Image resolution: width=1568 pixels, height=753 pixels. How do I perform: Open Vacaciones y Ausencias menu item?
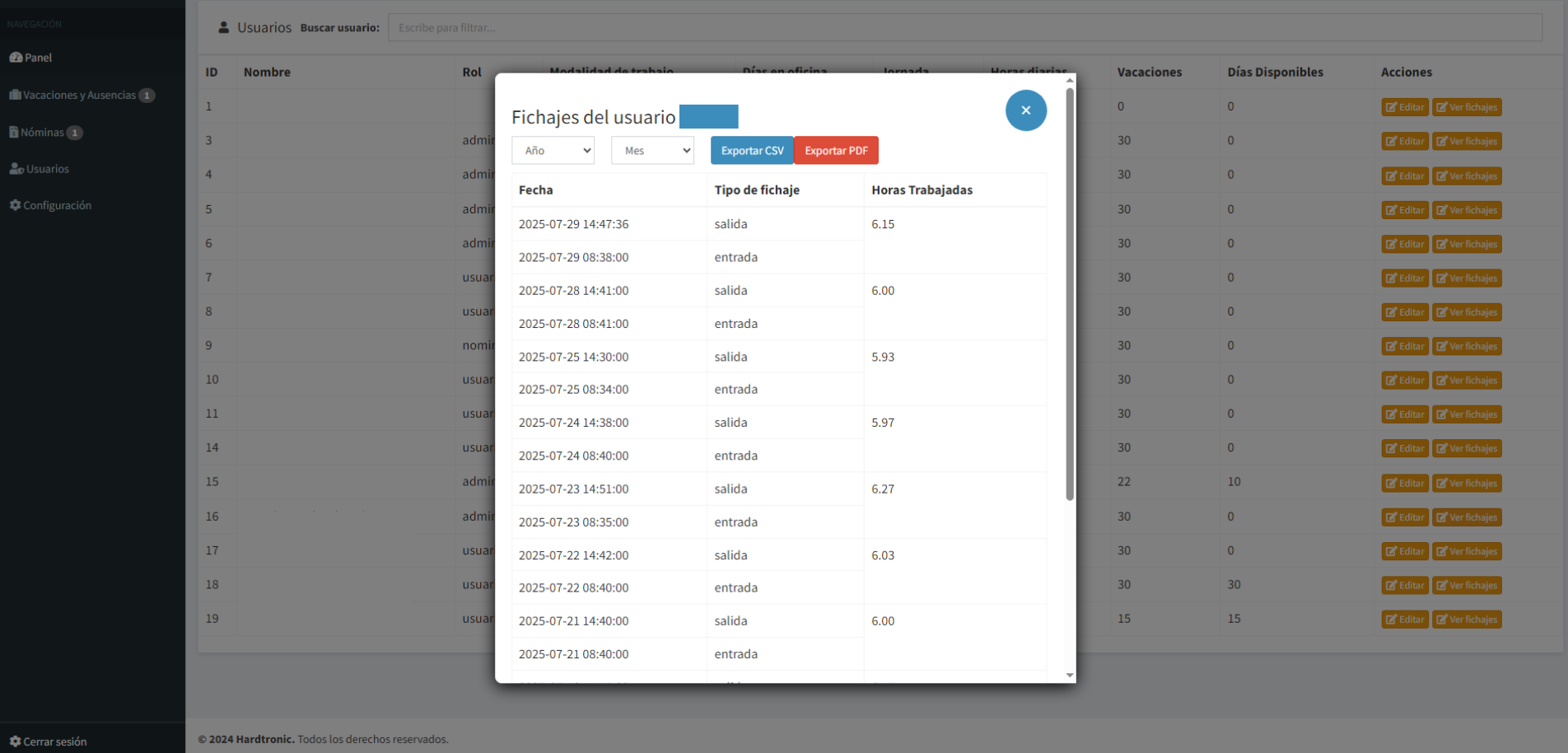pos(79,95)
